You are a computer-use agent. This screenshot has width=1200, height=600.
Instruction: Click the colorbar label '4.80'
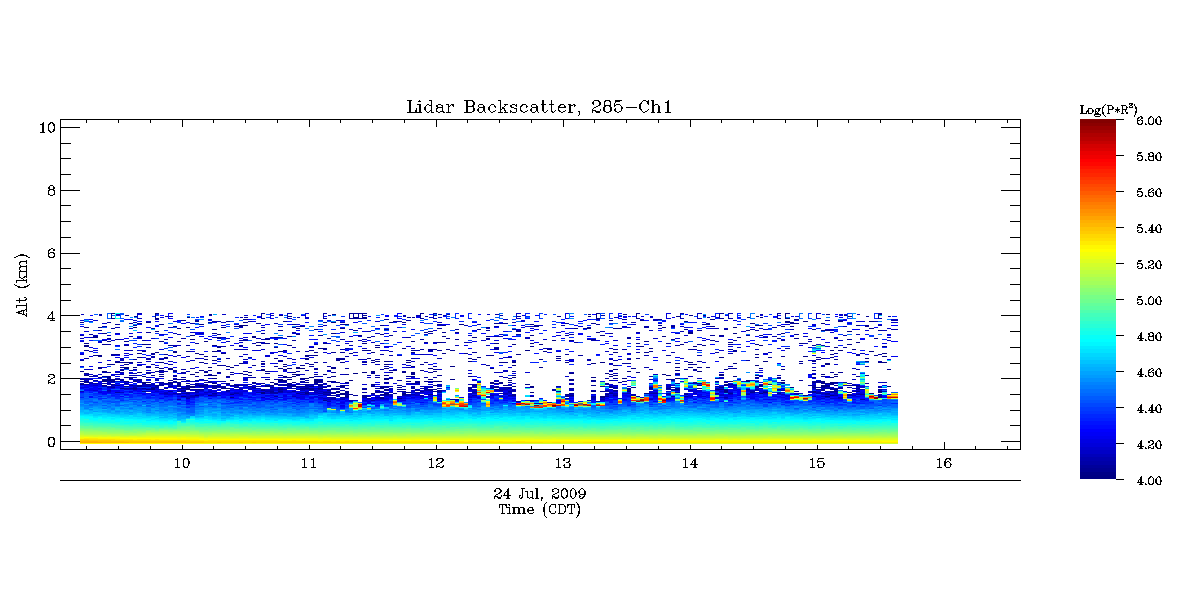1149,337
